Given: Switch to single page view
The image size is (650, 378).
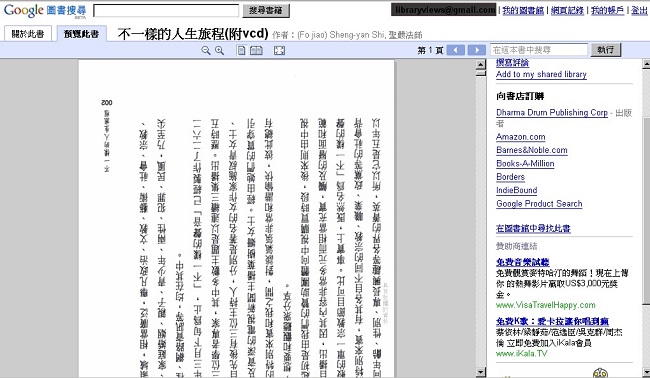Looking at the screenshot, I should tap(241, 50).
